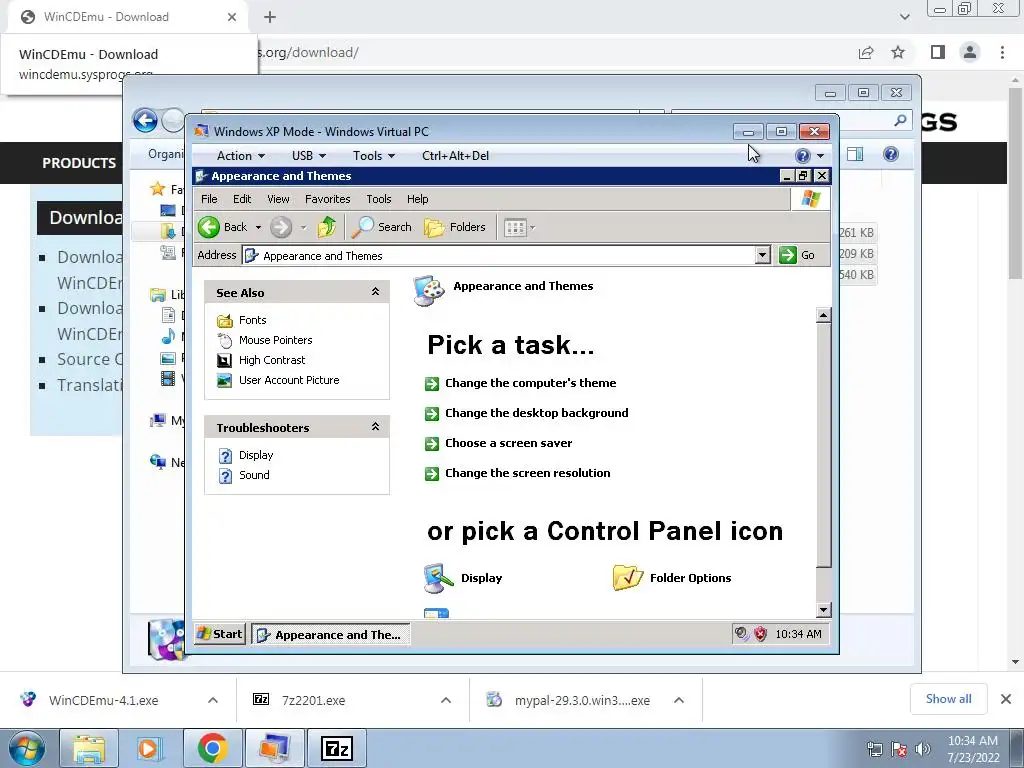The height and width of the screenshot is (768, 1024).
Task: Click the back arrow in Windows 7 Explorer
Action: pyautogui.click(x=145, y=121)
